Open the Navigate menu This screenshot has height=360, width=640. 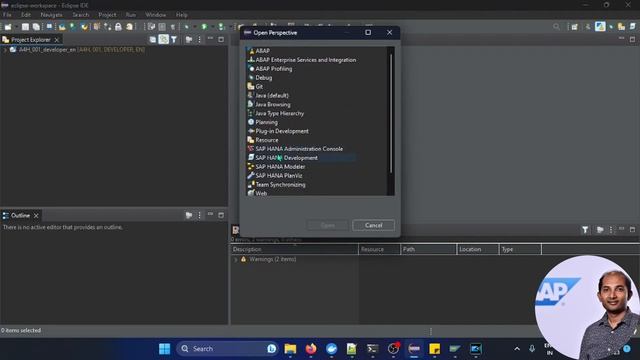coord(51,15)
